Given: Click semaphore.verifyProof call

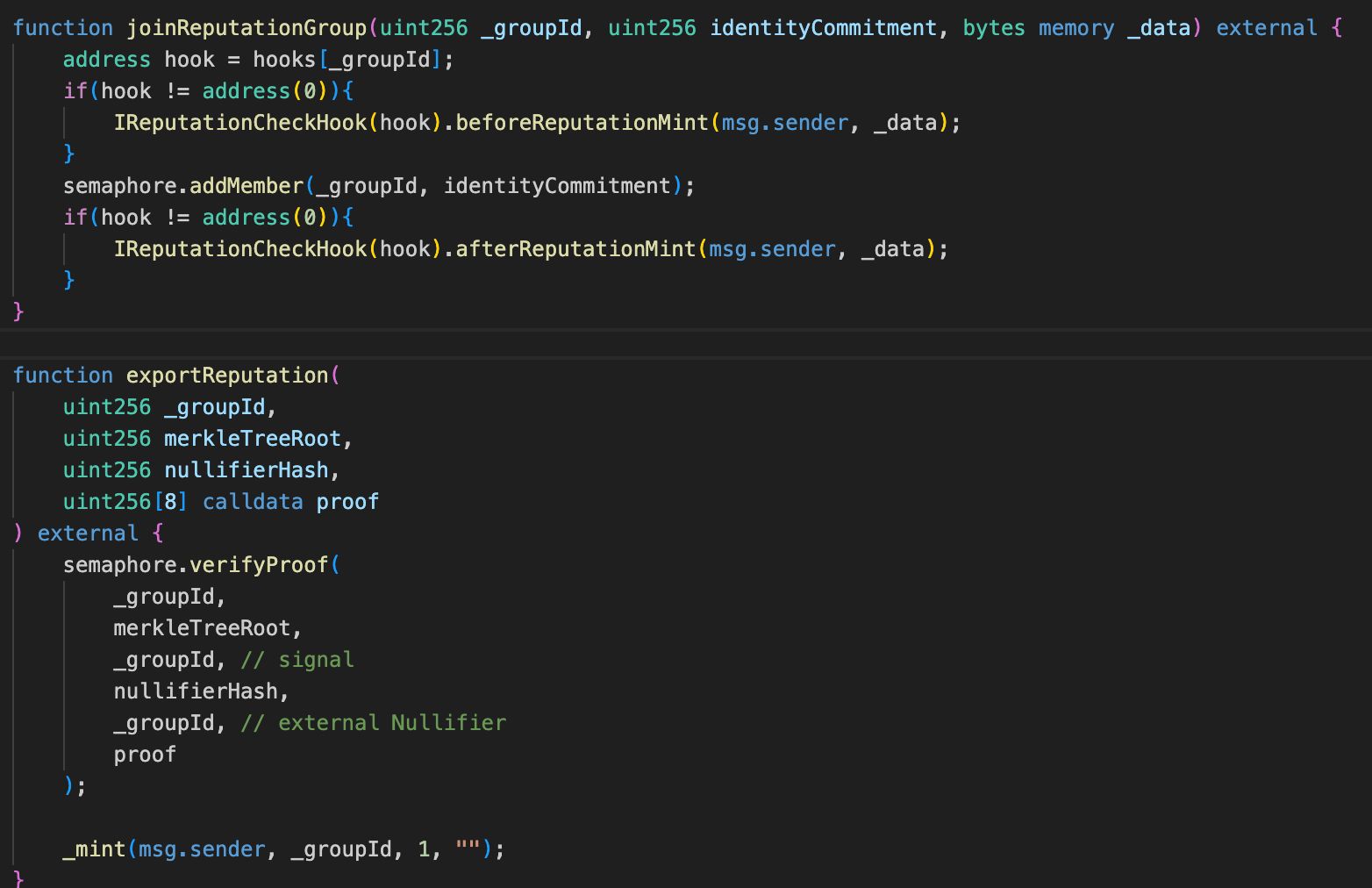Looking at the screenshot, I should click(x=196, y=565).
